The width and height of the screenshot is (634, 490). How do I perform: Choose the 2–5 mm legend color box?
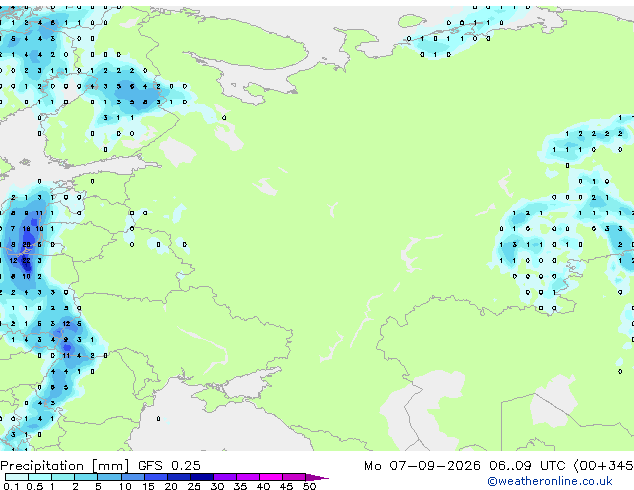click(x=86, y=477)
